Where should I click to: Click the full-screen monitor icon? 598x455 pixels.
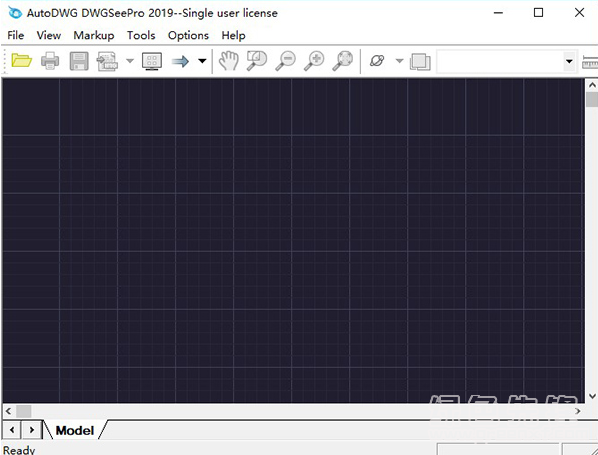click(x=152, y=61)
